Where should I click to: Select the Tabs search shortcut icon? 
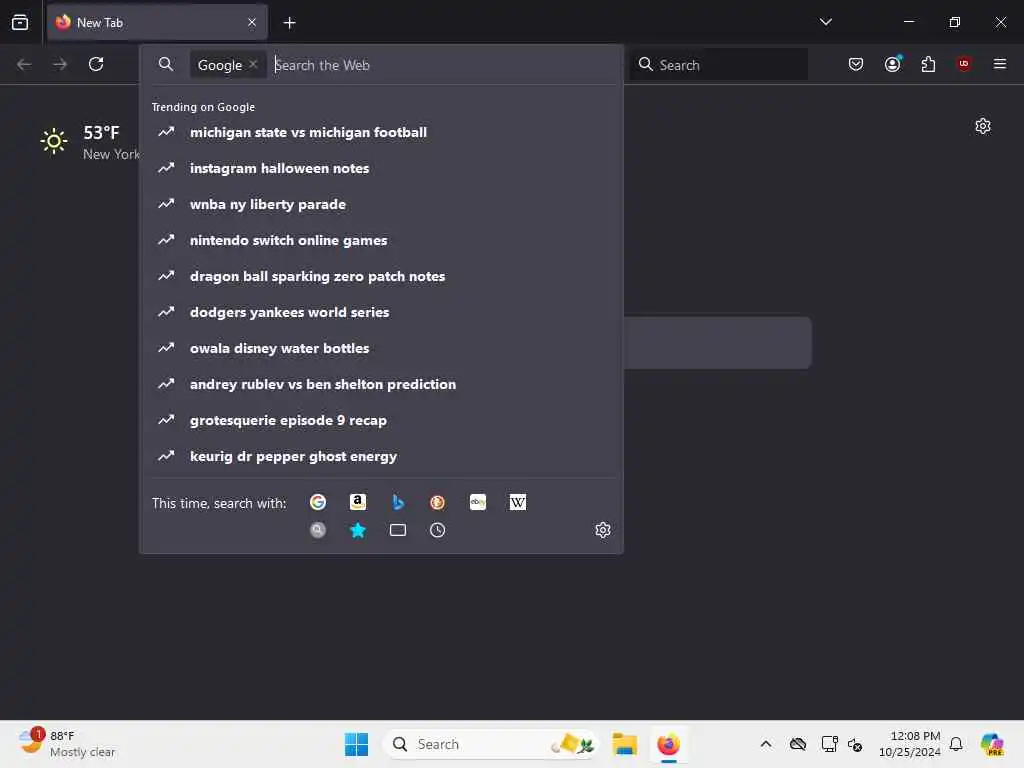398,530
